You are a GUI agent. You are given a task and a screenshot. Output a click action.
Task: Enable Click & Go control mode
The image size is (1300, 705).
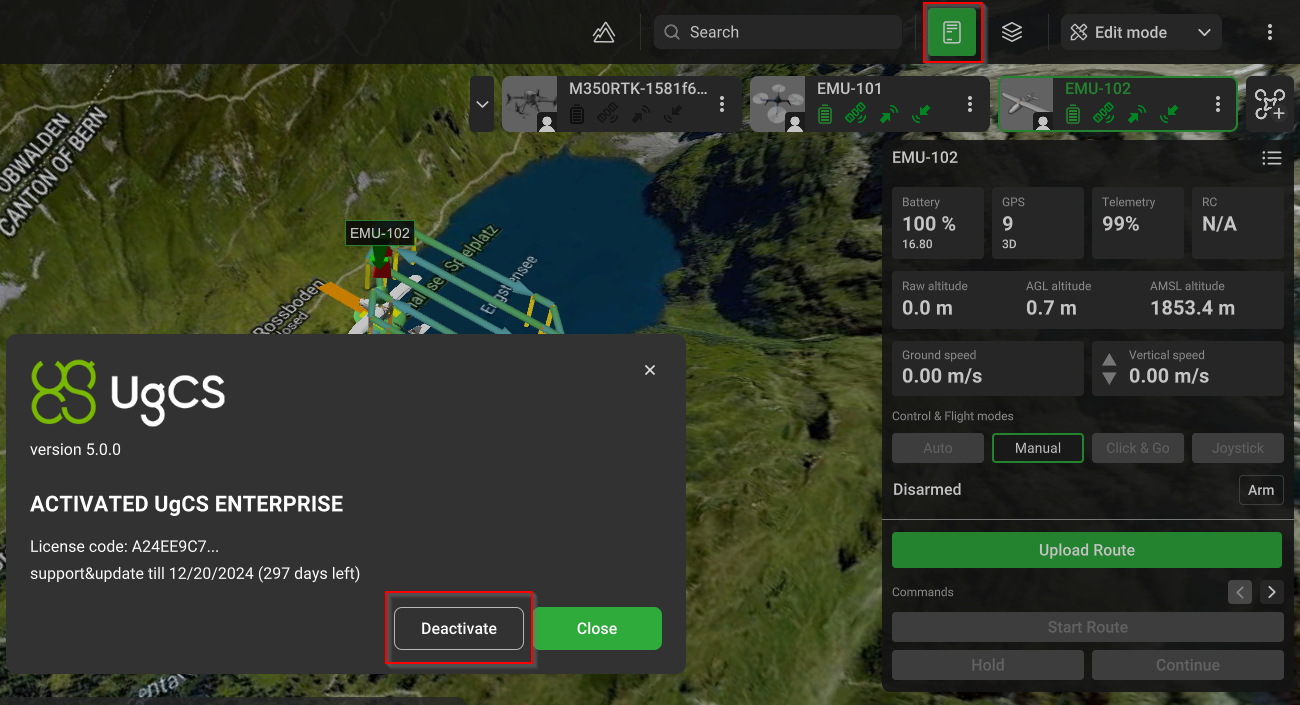1137,448
